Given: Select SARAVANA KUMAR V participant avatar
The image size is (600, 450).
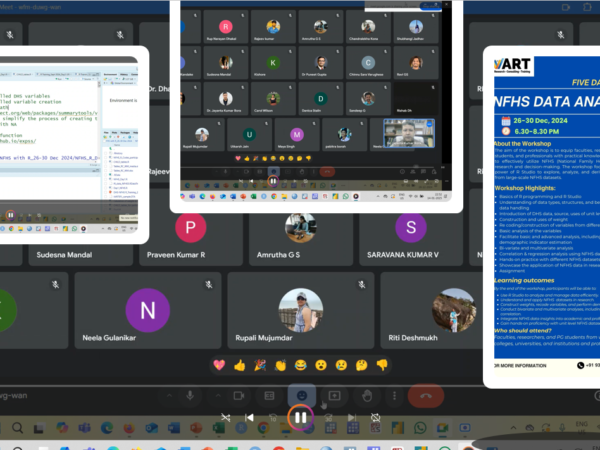Looking at the screenshot, I should coord(411,227).
